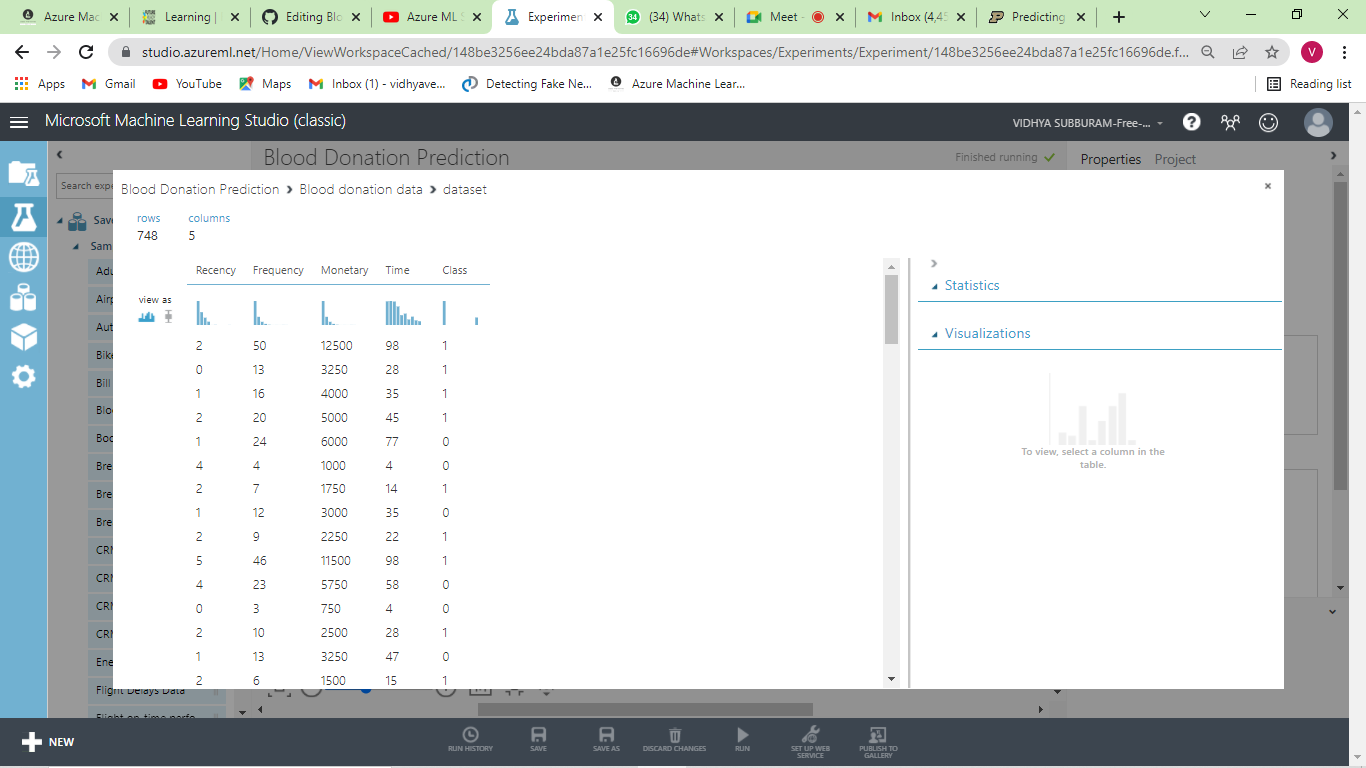The height and width of the screenshot is (768, 1366).
Task: Open the Settings gear icon in sidebar
Action: [23, 377]
